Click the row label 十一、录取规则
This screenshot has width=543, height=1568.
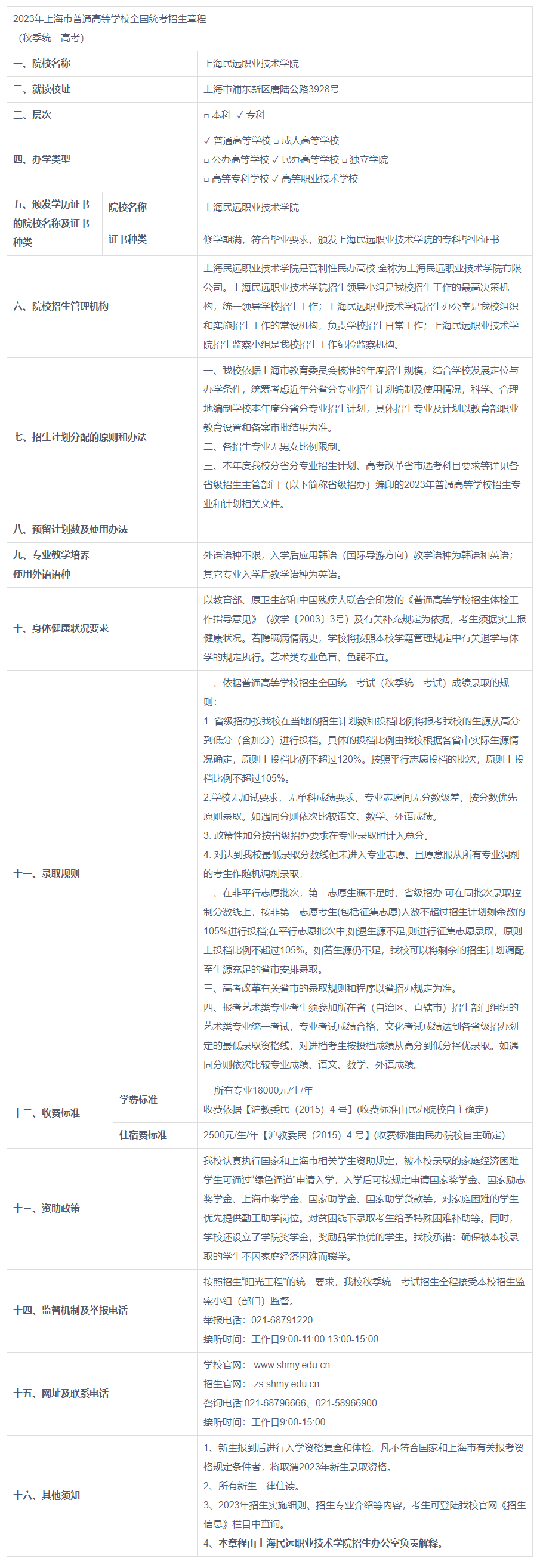pos(47,873)
